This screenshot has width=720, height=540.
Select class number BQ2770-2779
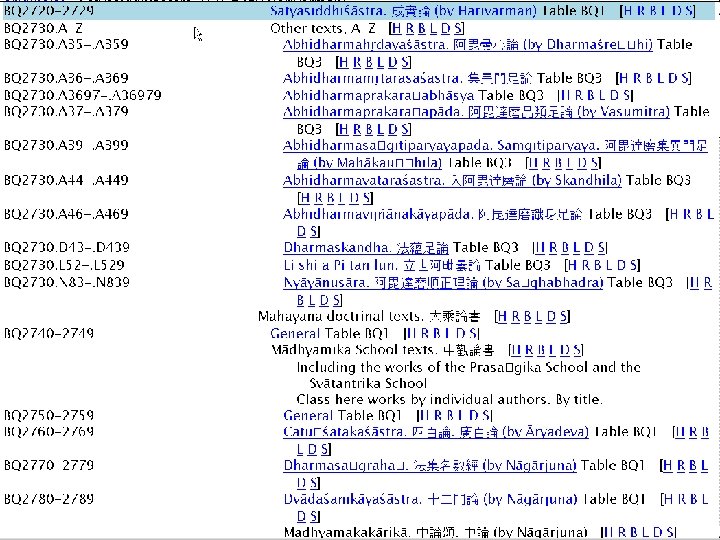pos(49,466)
